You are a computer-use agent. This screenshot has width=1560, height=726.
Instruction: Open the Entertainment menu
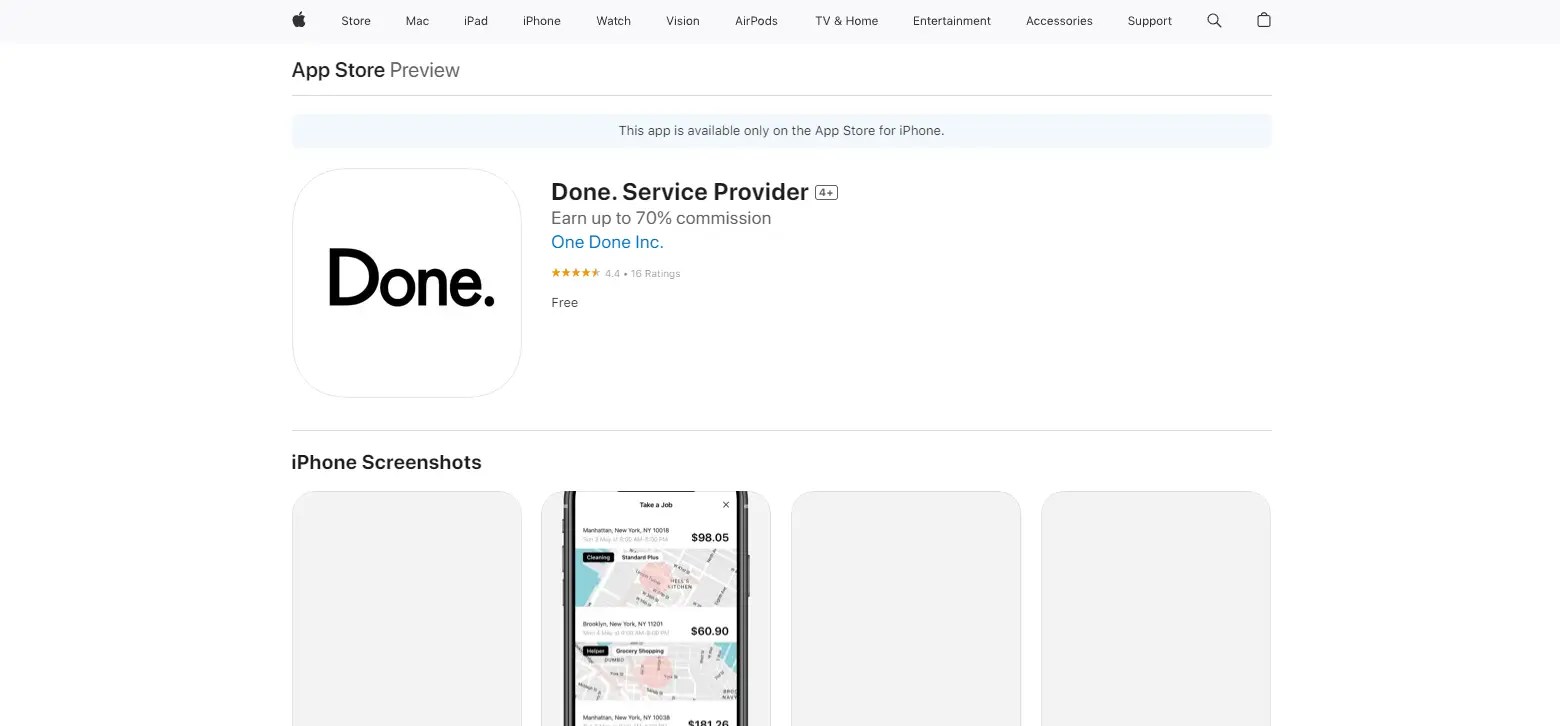(x=952, y=21)
